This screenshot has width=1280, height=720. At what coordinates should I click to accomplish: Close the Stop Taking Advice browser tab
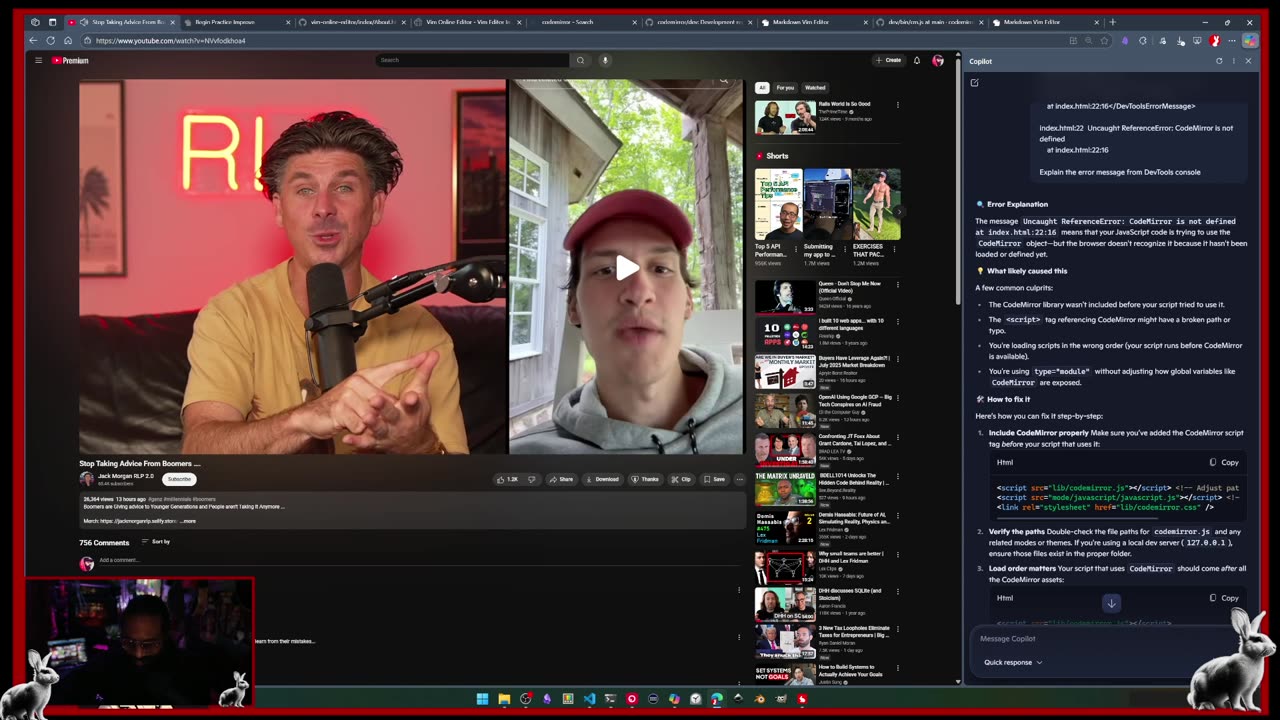(172, 22)
